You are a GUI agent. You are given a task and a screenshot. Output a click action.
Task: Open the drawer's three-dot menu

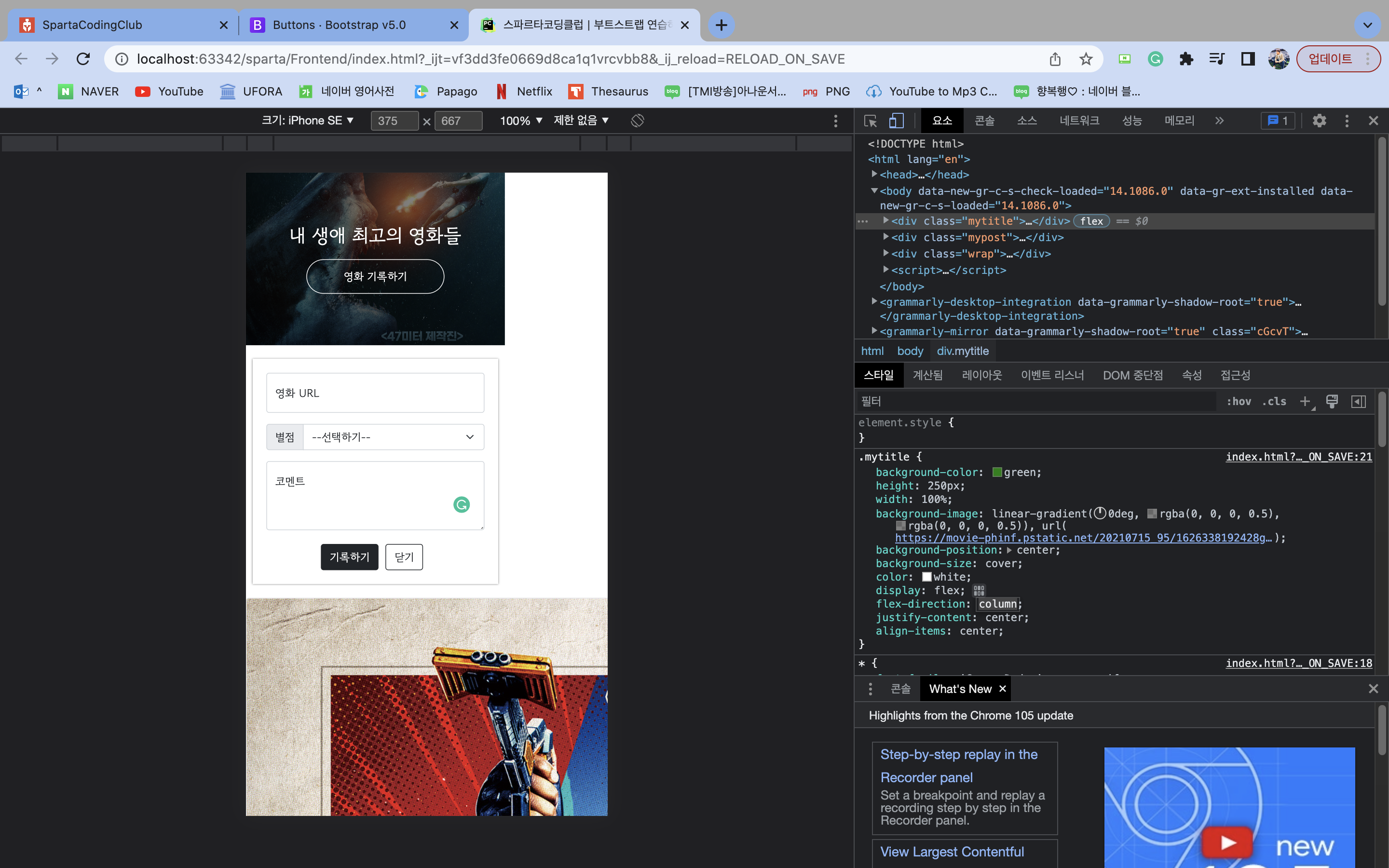coord(870,689)
